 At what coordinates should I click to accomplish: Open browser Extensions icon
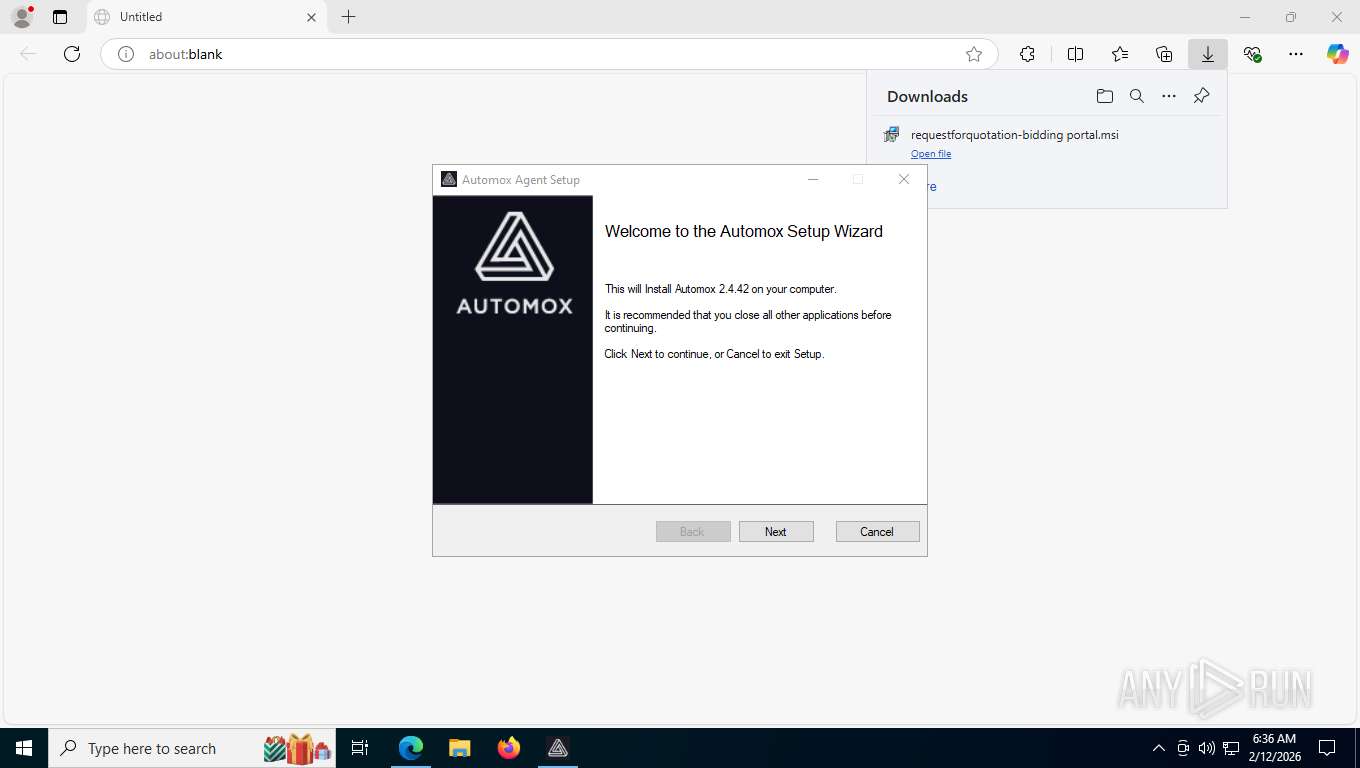click(x=1027, y=54)
